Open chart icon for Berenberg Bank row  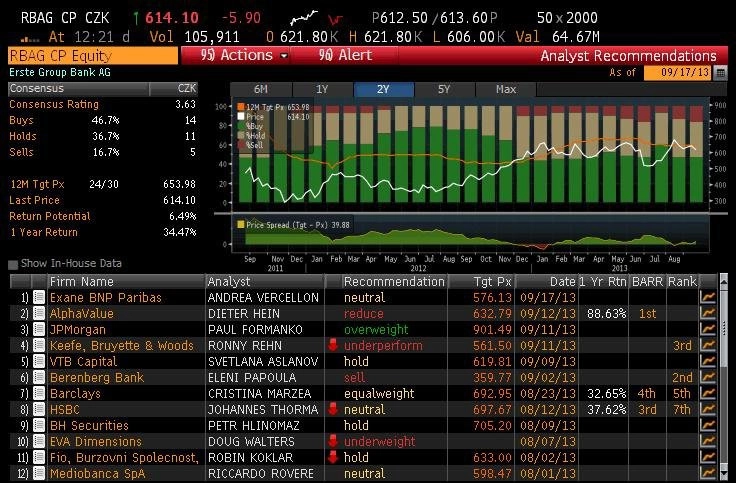pos(708,377)
